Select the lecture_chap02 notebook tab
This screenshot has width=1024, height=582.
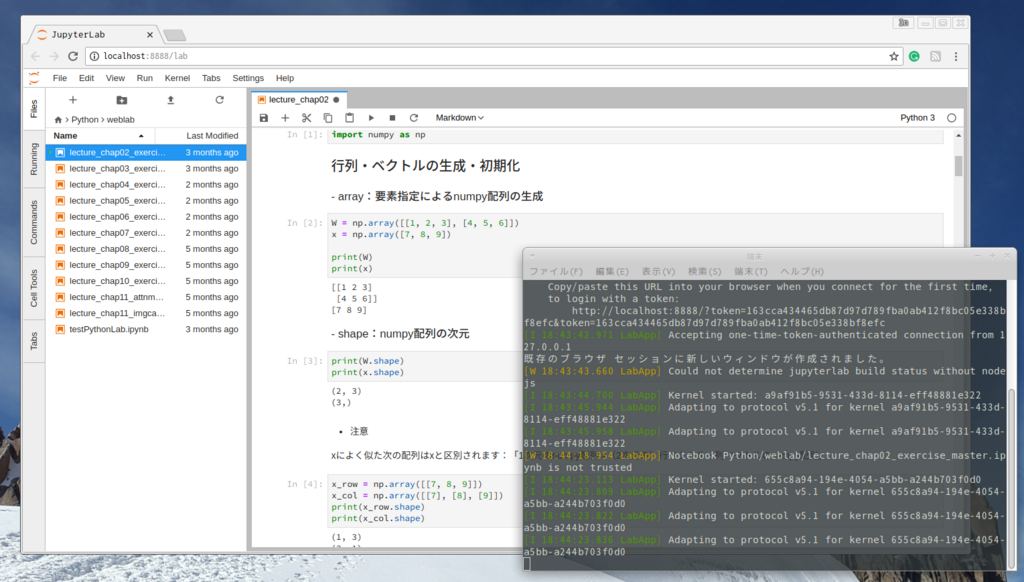pyautogui.click(x=299, y=99)
